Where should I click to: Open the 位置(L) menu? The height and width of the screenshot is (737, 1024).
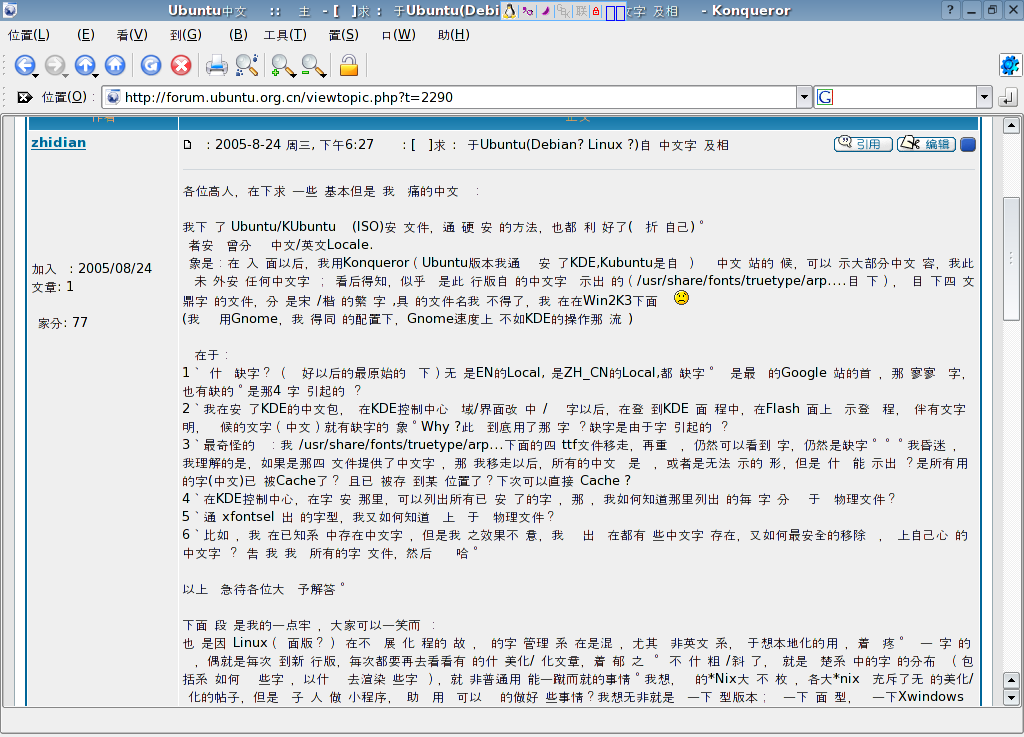point(29,35)
